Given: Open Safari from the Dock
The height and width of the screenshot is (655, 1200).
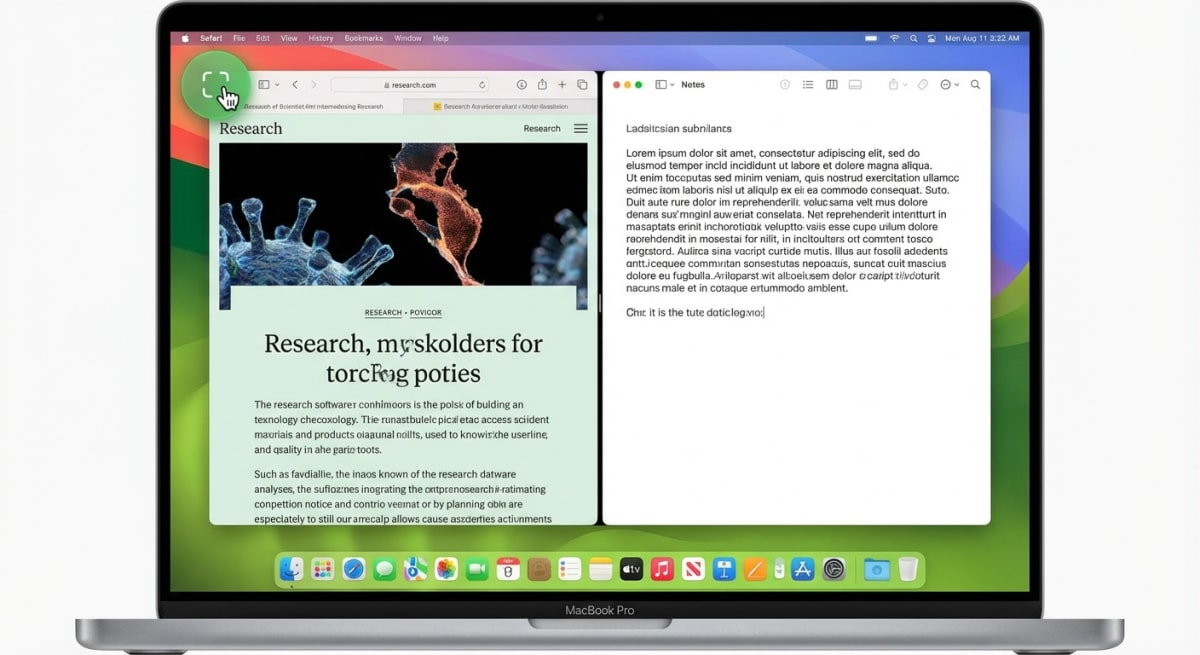Looking at the screenshot, I should [354, 569].
